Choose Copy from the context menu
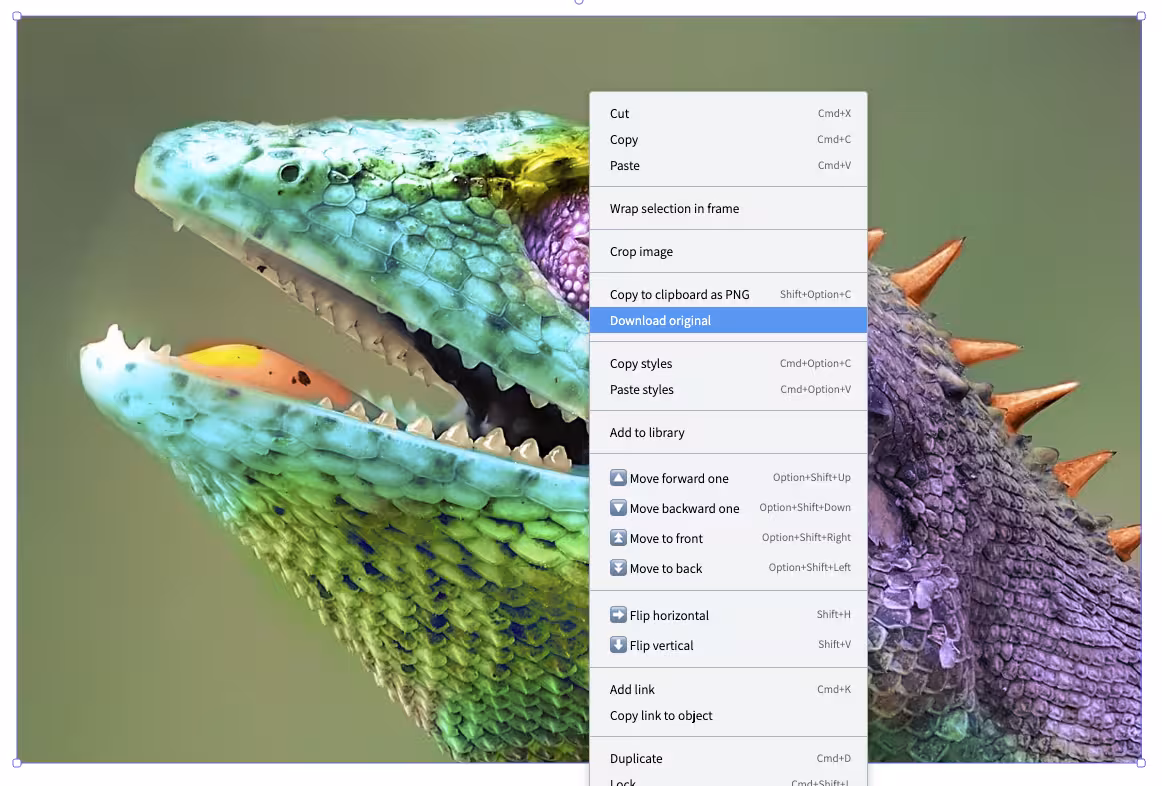The image size is (1162, 786). pyautogui.click(x=728, y=139)
